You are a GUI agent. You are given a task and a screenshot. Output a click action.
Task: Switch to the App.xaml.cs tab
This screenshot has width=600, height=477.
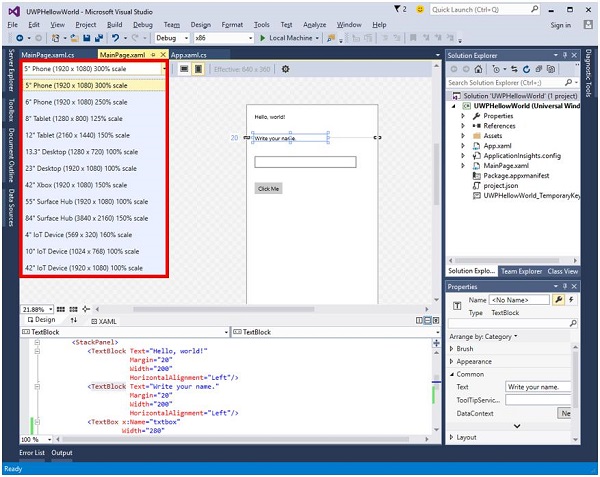coord(190,56)
